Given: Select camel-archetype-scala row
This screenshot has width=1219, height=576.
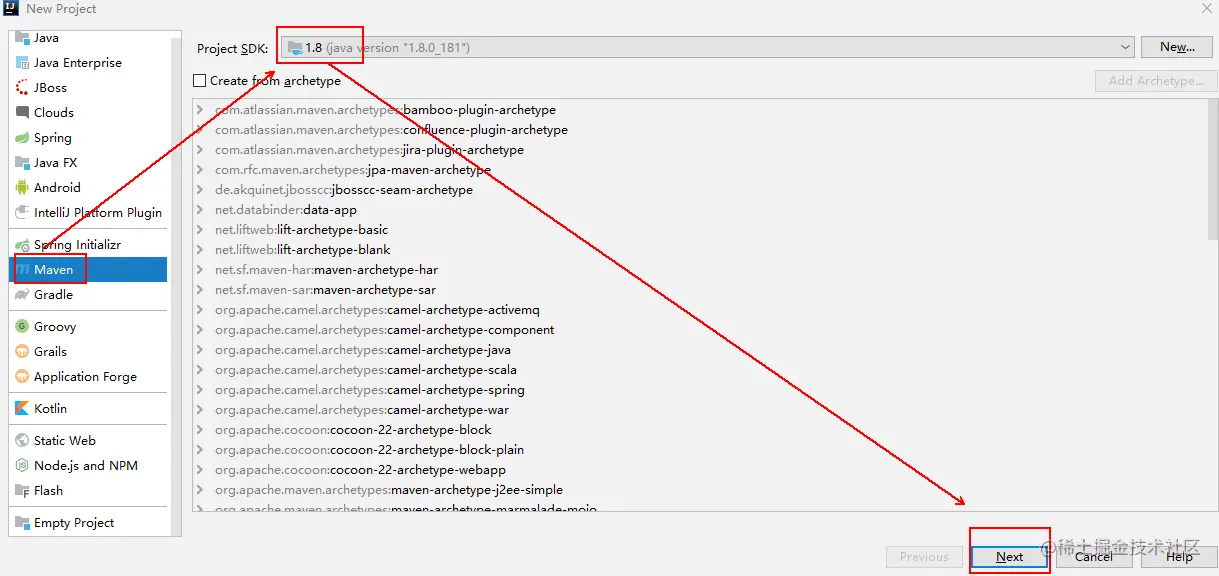Looking at the screenshot, I should click(700, 370).
